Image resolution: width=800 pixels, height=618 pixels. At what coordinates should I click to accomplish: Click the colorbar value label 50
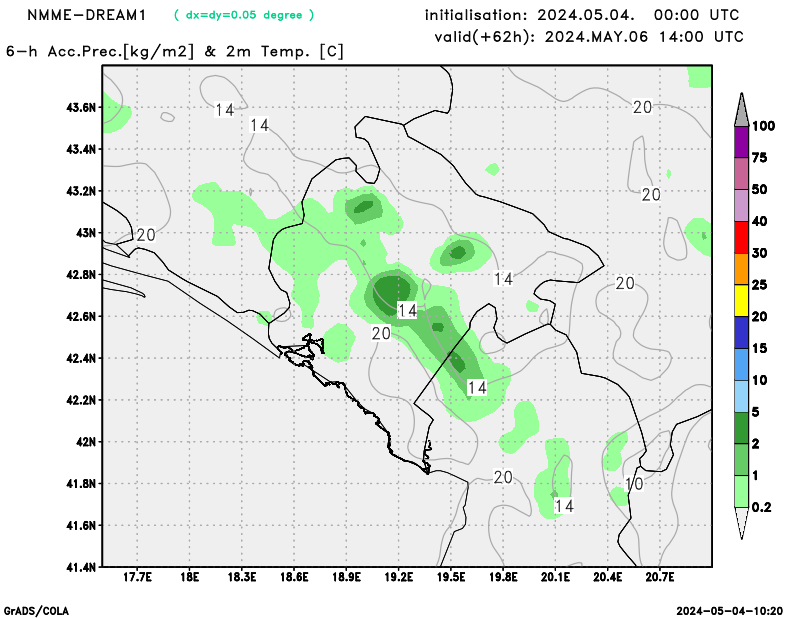click(760, 190)
